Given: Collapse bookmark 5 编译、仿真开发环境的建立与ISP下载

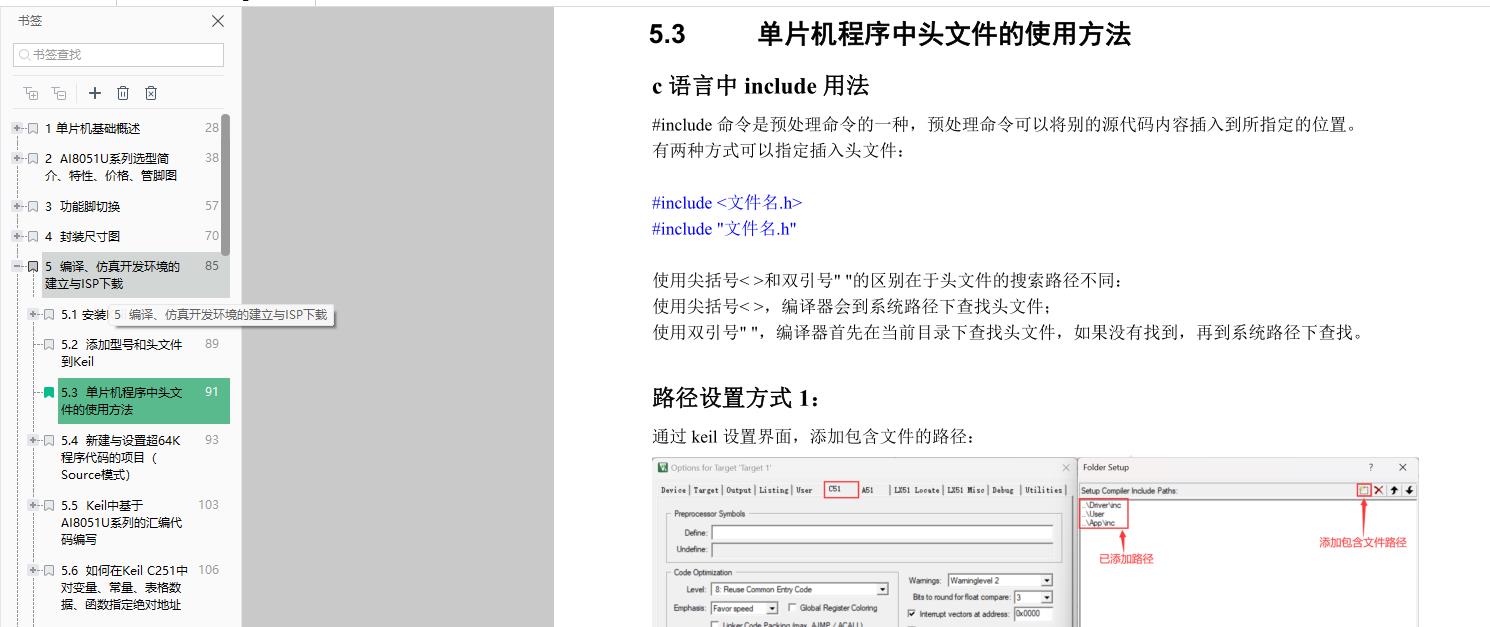Looking at the screenshot, I should tap(17, 266).
